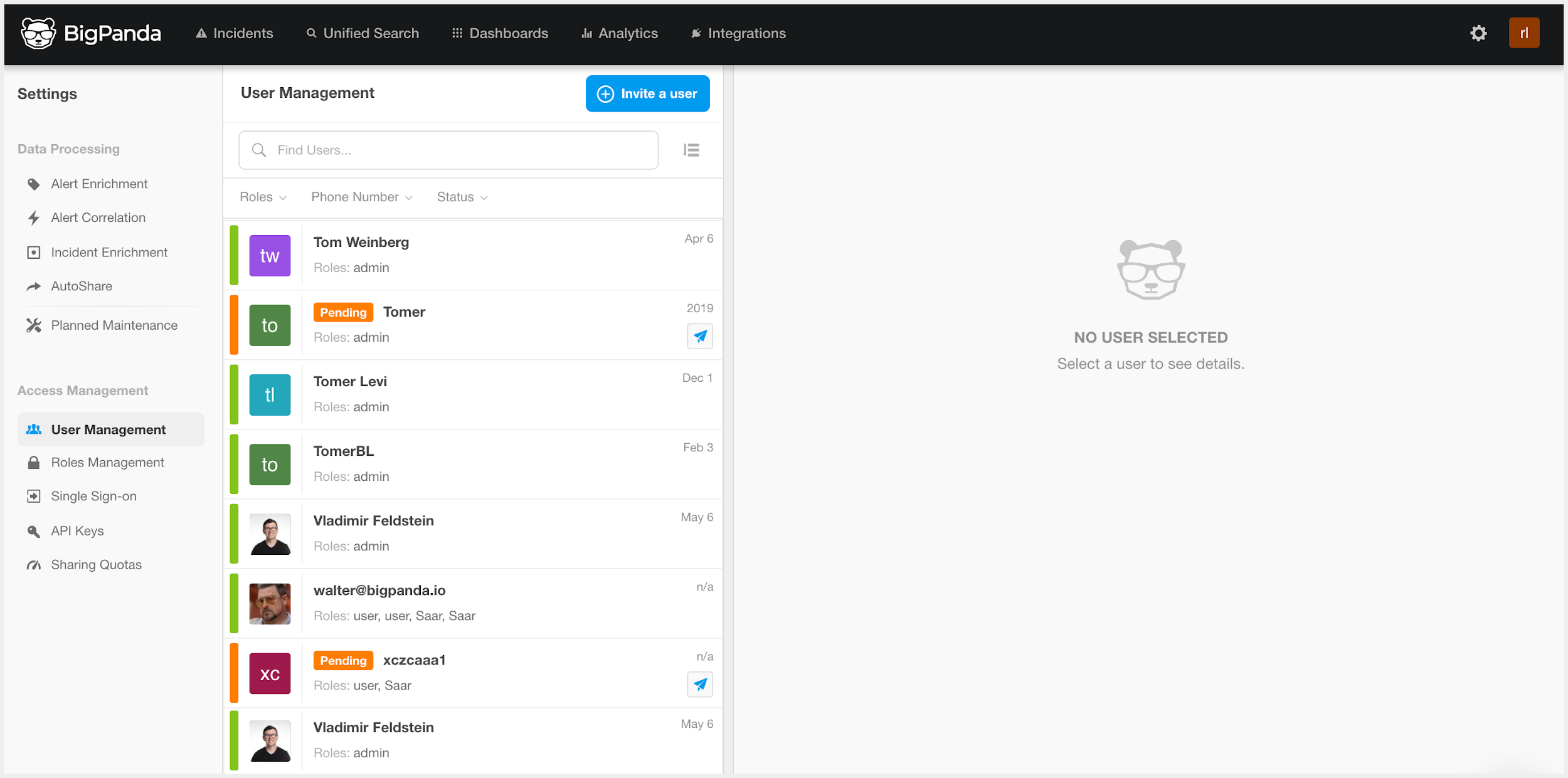The height and width of the screenshot is (778, 1568).
Task: Open Sharing Quotas settings
Action: [96, 564]
